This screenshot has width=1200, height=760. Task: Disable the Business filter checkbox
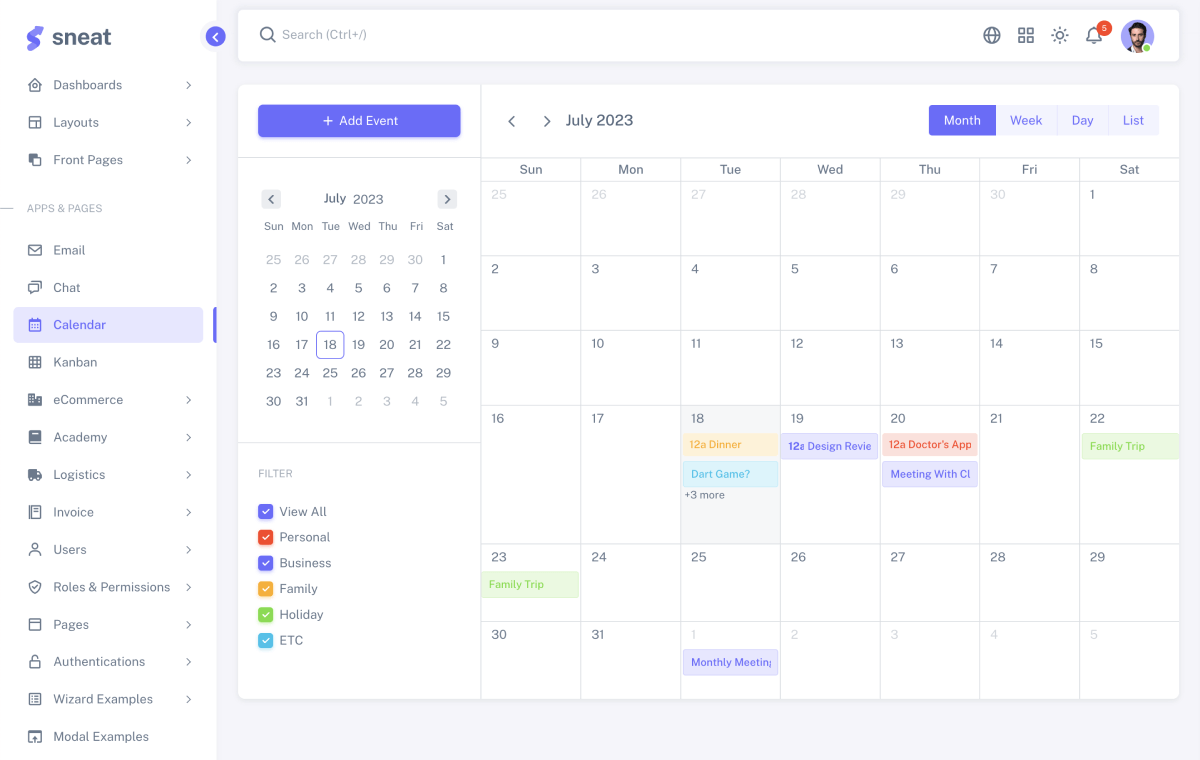coord(265,563)
